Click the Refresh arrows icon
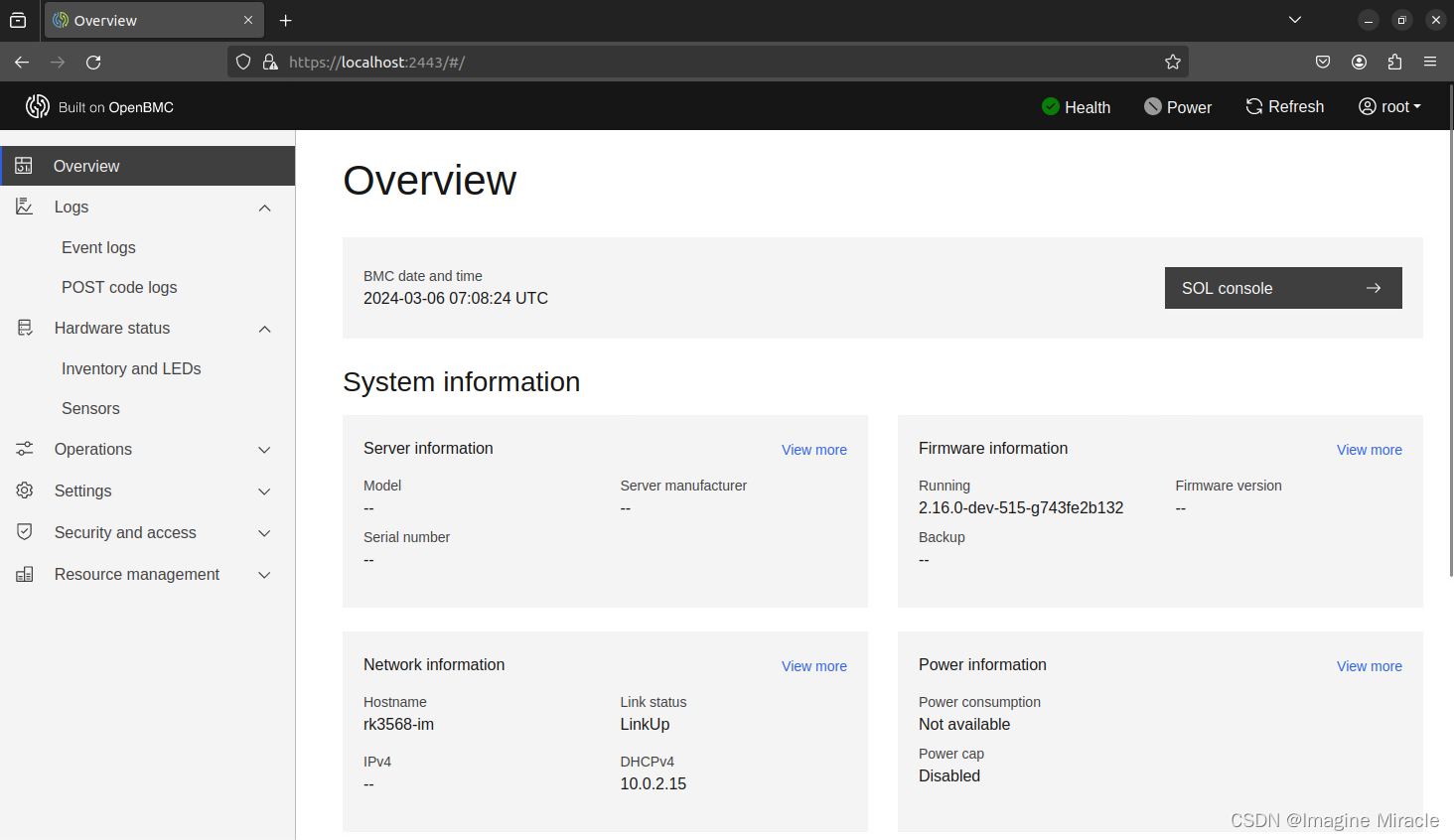 click(1254, 106)
